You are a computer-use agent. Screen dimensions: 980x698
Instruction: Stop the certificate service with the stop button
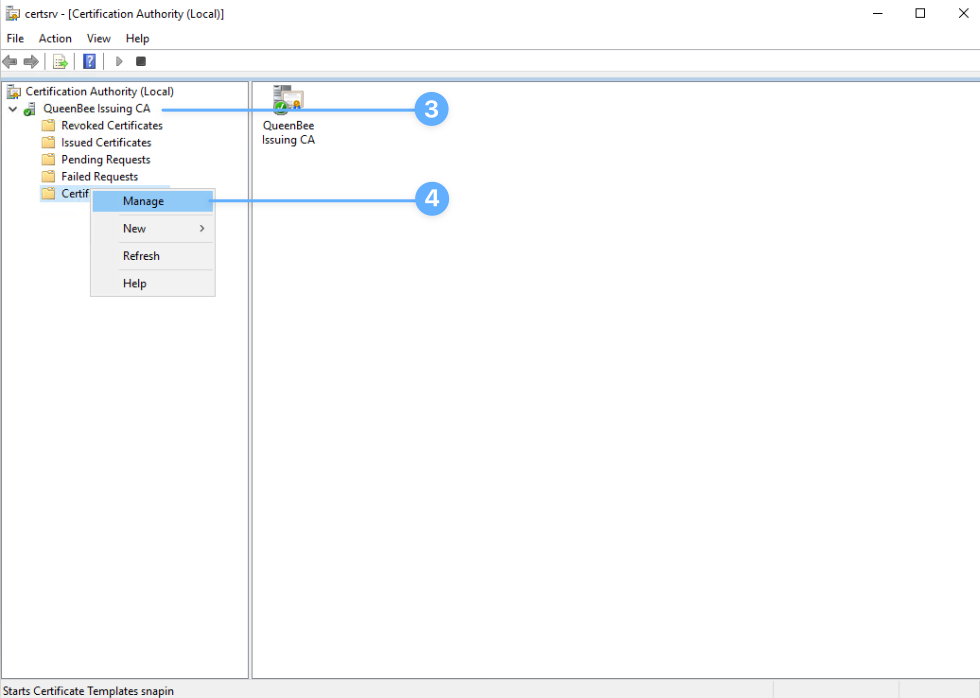(140, 61)
